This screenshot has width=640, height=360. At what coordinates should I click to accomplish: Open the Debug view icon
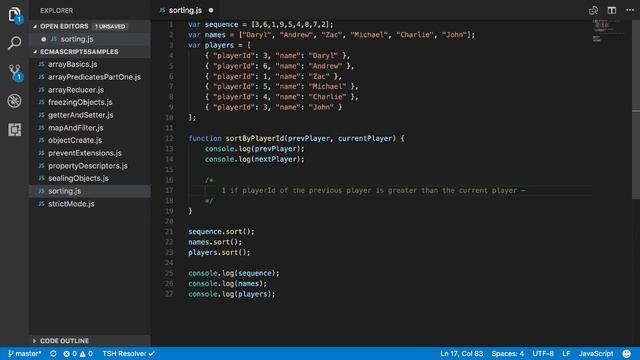[15, 101]
